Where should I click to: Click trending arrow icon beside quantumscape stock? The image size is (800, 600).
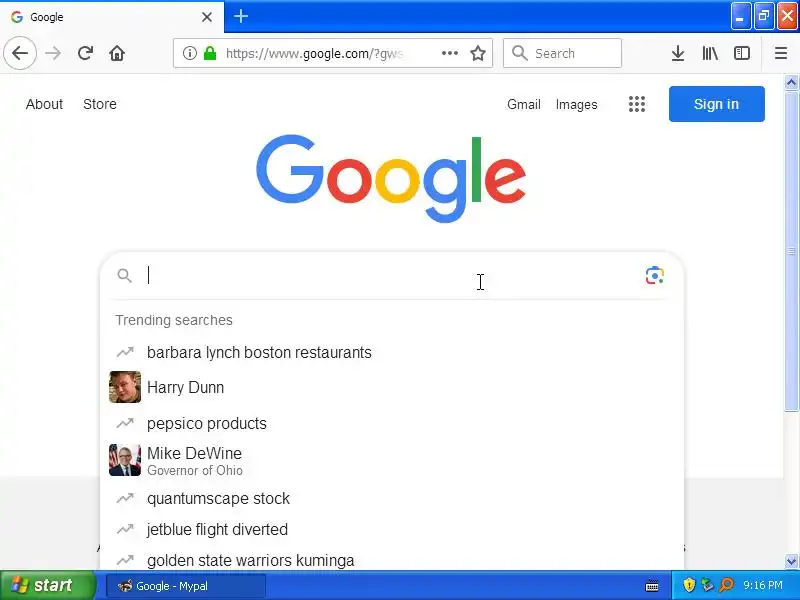coord(125,498)
